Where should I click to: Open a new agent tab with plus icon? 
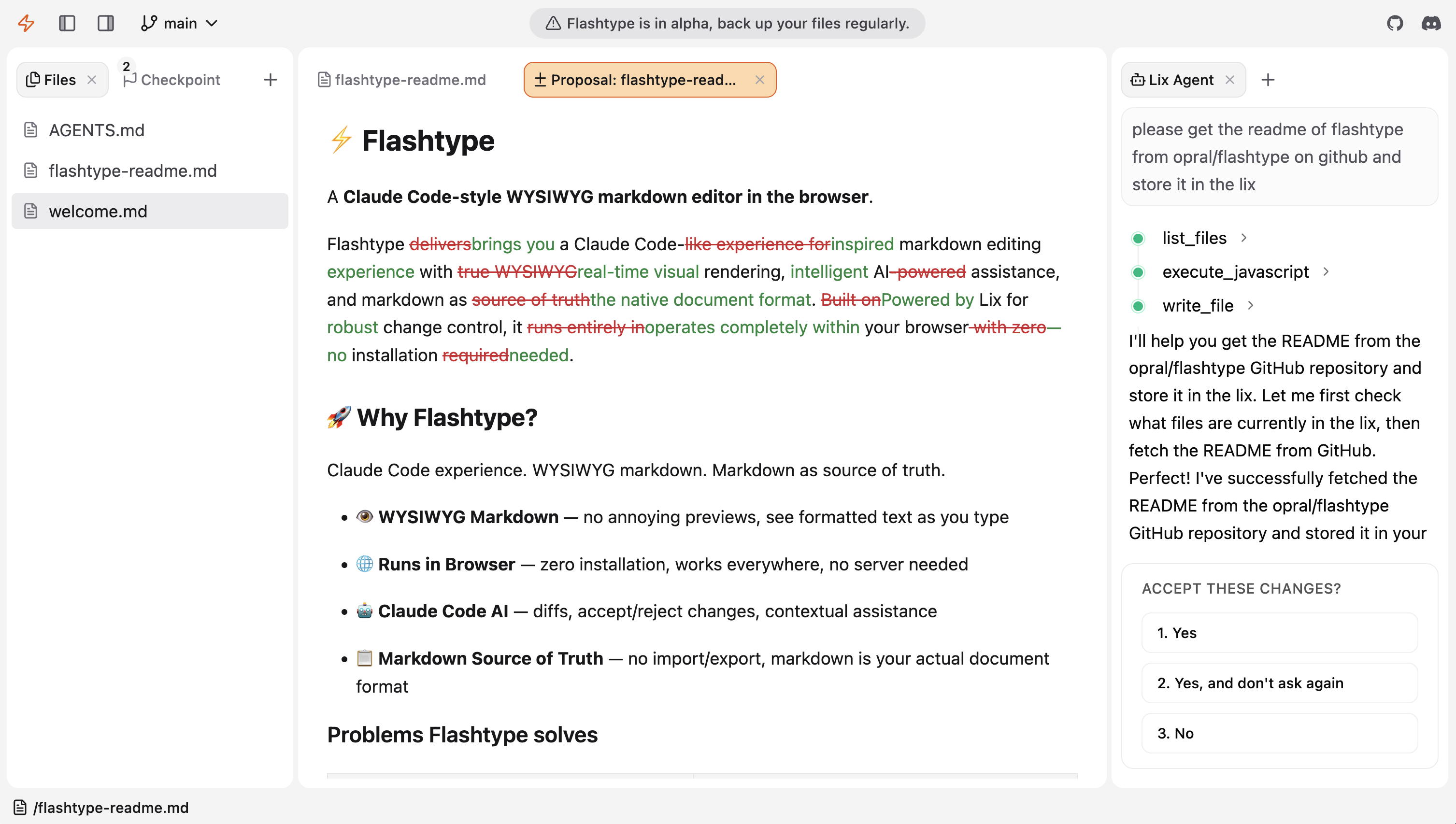[1268, 80]
